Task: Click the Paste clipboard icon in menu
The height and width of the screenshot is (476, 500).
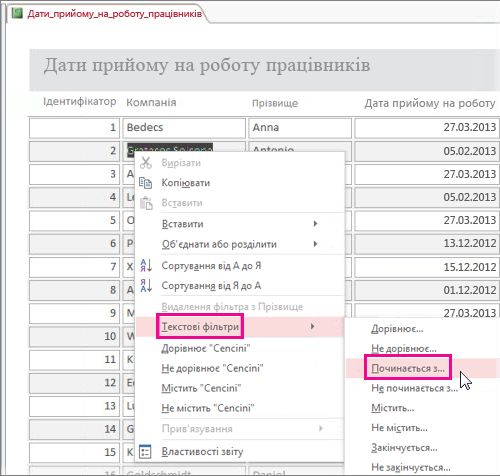Action: pos(146,203)
